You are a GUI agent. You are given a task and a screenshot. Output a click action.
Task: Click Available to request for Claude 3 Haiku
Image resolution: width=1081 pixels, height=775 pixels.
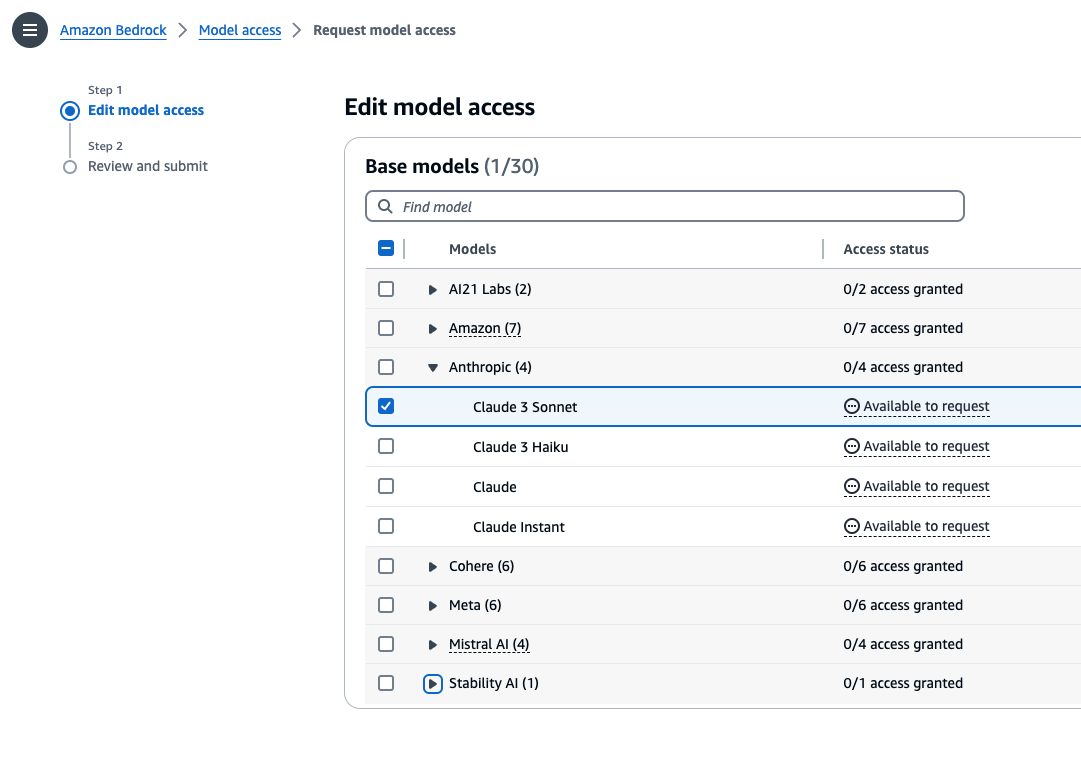click(x=924, y=446)
